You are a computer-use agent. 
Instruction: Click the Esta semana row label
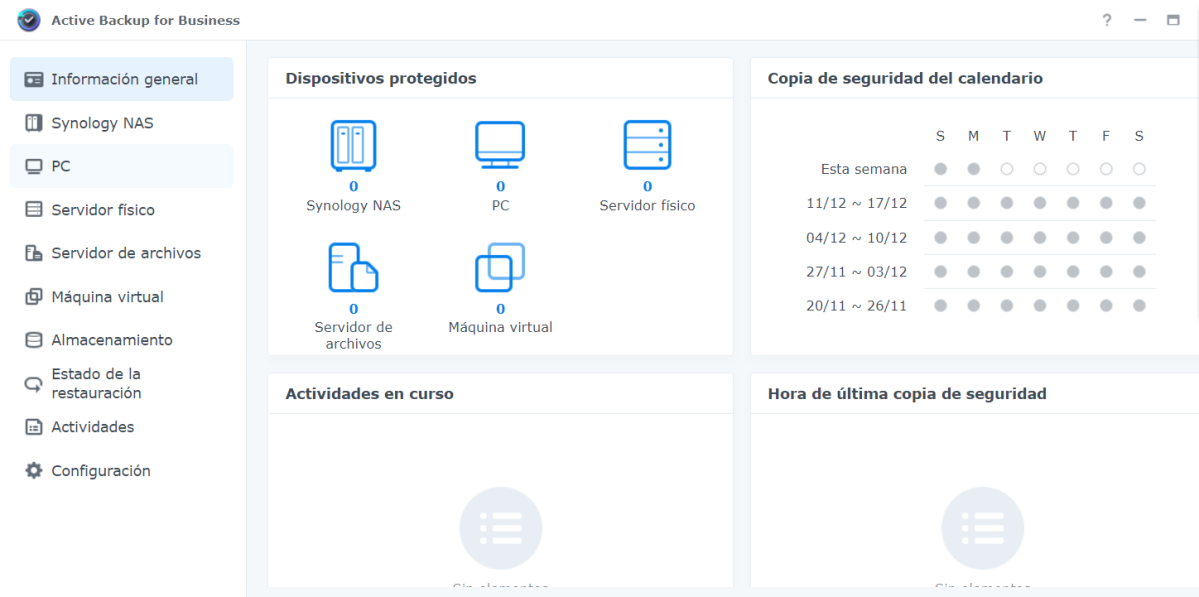(x=864, y=169)
